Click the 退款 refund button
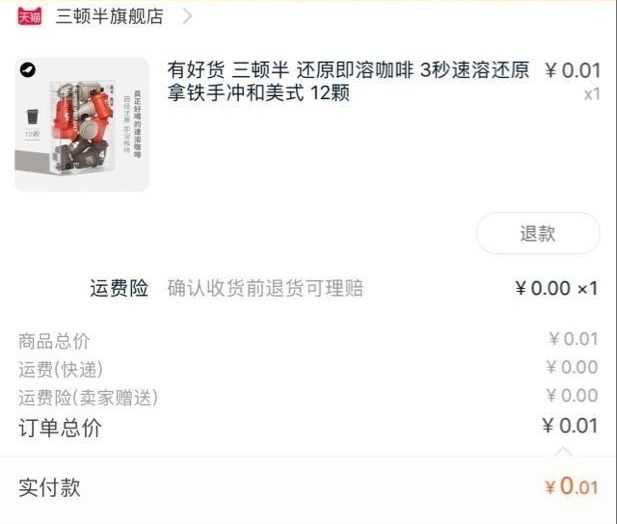This screenshot has height=524, width=617. 538,233
